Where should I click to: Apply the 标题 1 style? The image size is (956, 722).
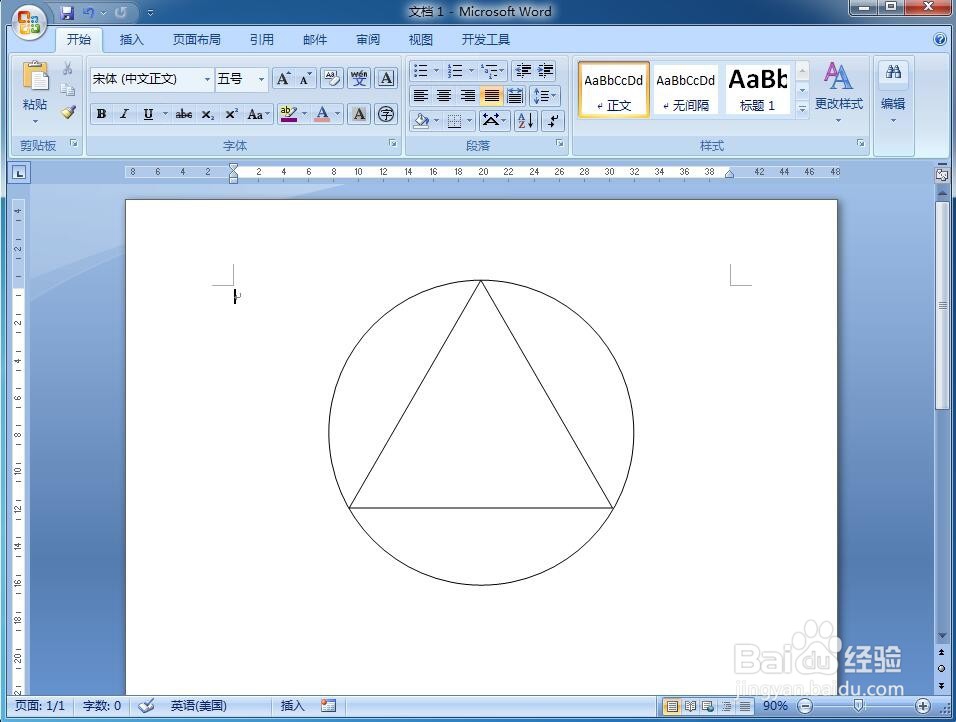click(x=758, y=90)
